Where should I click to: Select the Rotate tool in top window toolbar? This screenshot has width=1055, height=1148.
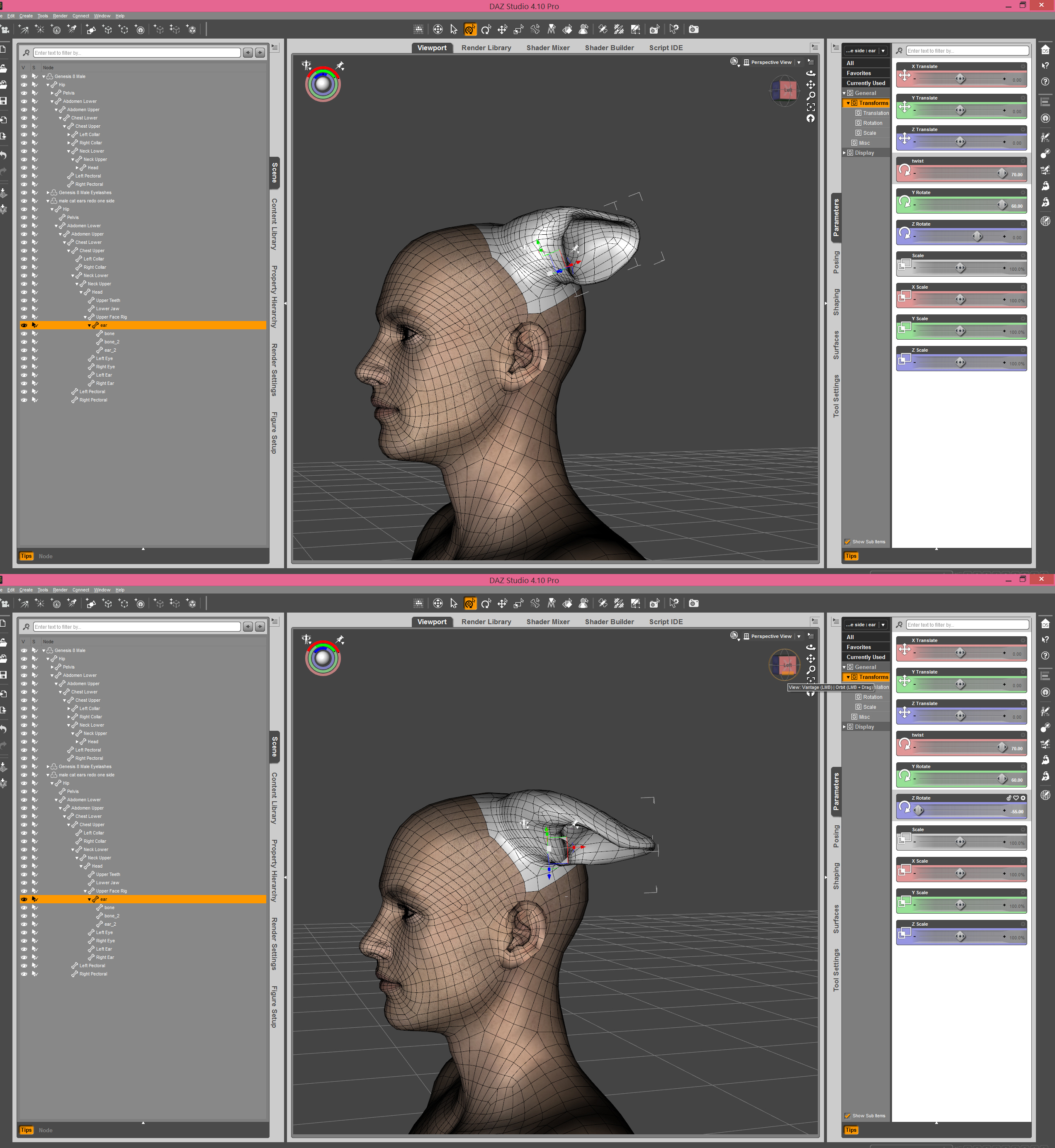(486, 30)
